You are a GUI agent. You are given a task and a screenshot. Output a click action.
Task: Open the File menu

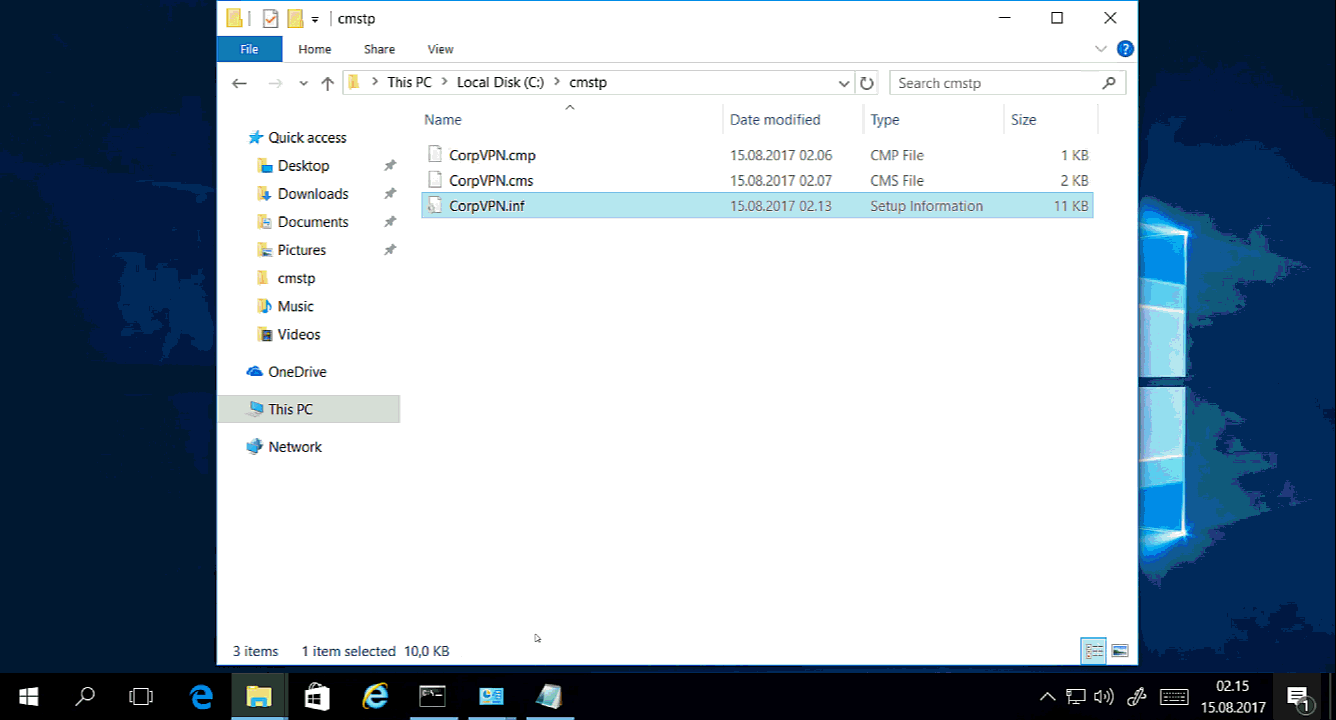tap(249, 49)
